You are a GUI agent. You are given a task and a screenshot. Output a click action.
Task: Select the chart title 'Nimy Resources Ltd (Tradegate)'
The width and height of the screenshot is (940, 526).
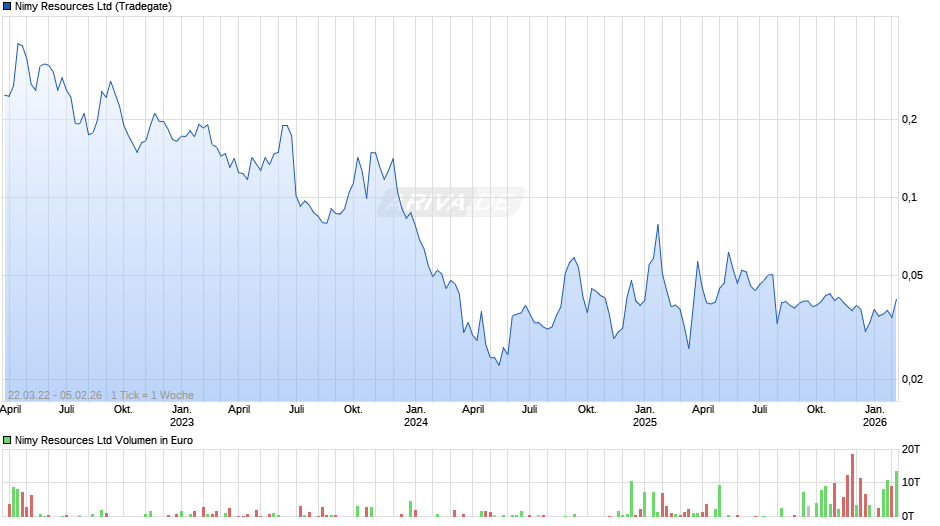(x=93, y=7)
